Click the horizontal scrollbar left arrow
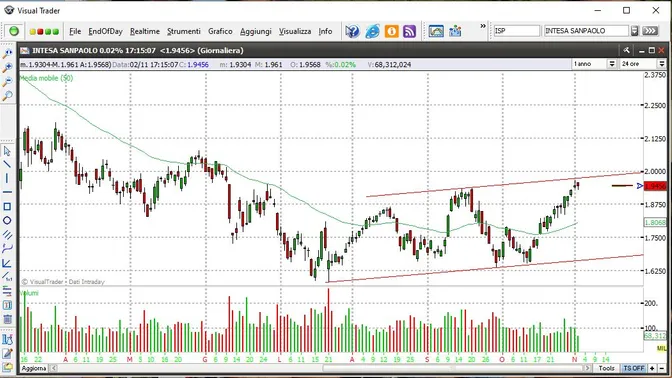Viewport: 672px width, 378px height. pos(54,368)
